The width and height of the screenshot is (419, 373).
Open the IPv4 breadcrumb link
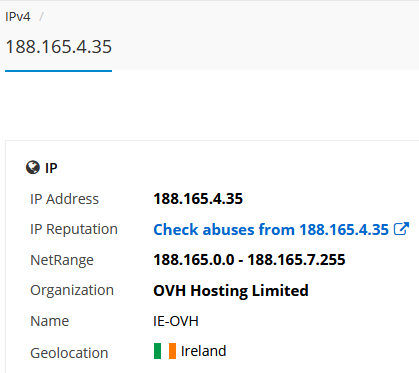tap(18, 17)
